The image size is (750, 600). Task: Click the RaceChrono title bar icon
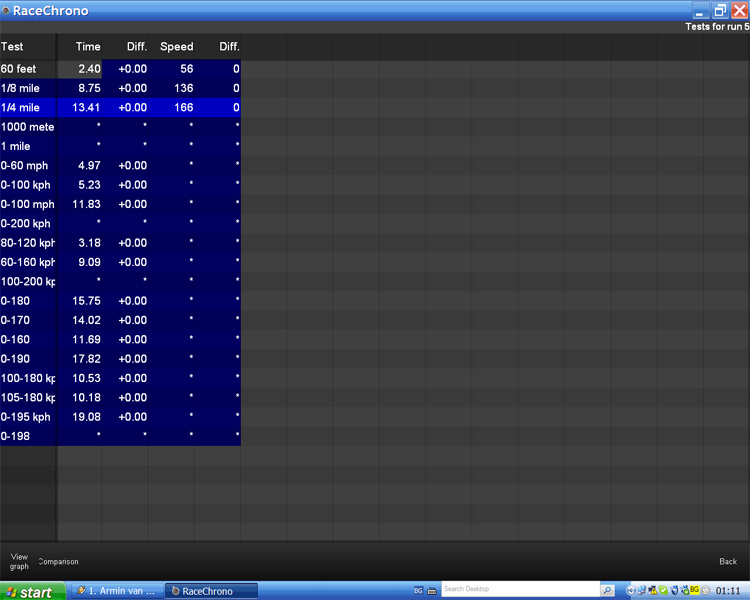(x=6, y=11)
